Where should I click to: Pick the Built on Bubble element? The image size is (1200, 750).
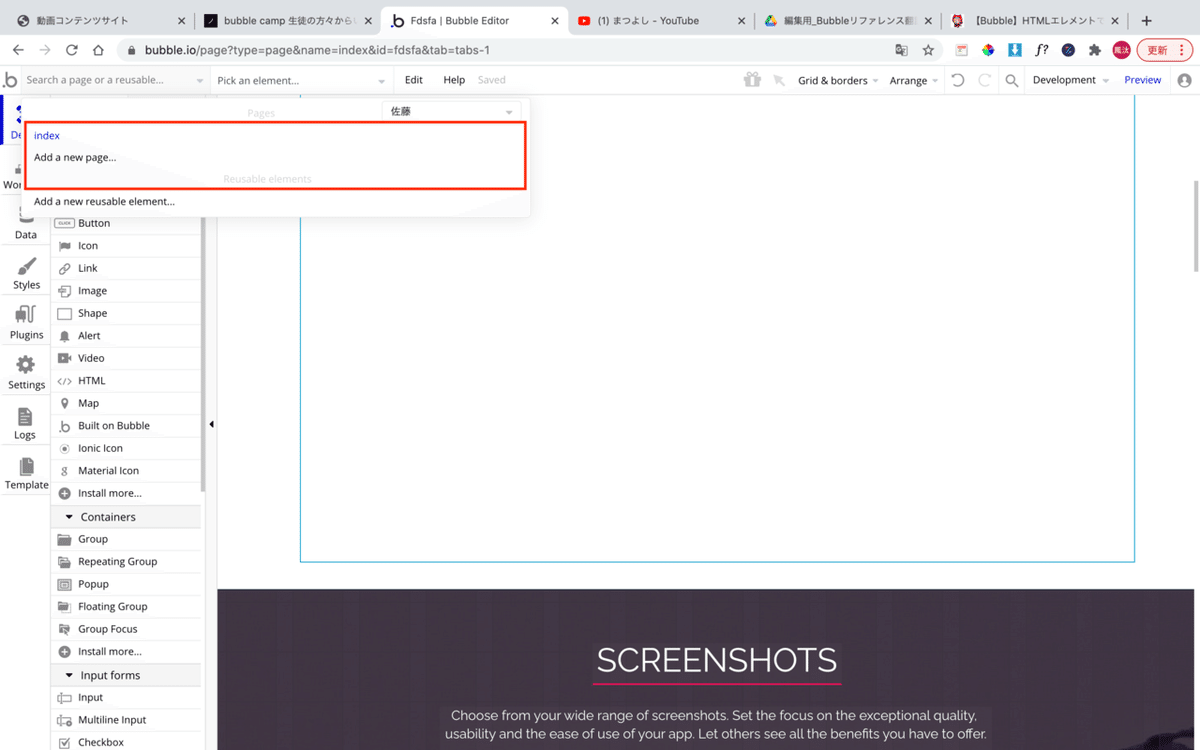pos(126,426)
